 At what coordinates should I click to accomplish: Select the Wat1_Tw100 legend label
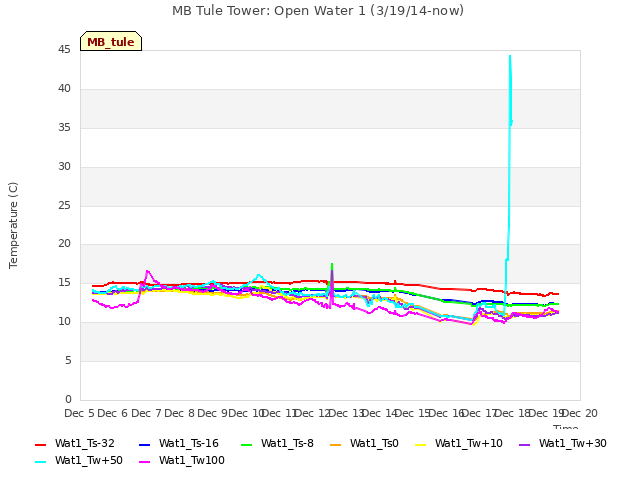[192, 461]
